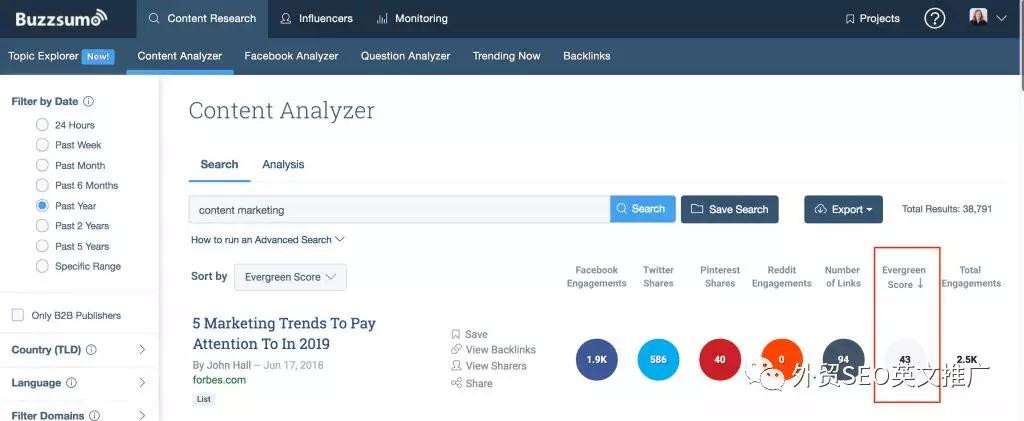1024x421 pixels.
Task: Click the content marketing search field
Action: 400,210
